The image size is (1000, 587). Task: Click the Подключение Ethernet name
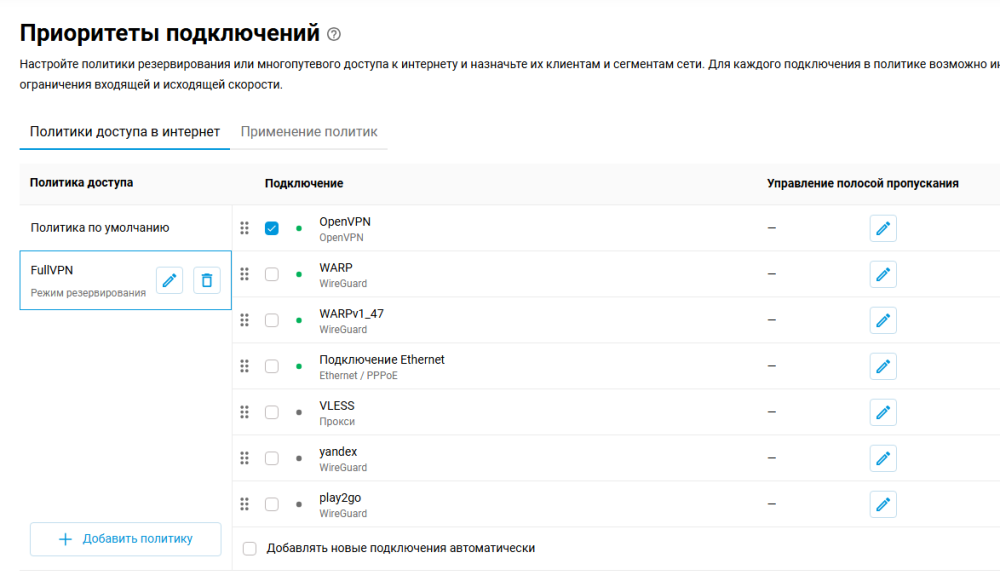(382, 359)
